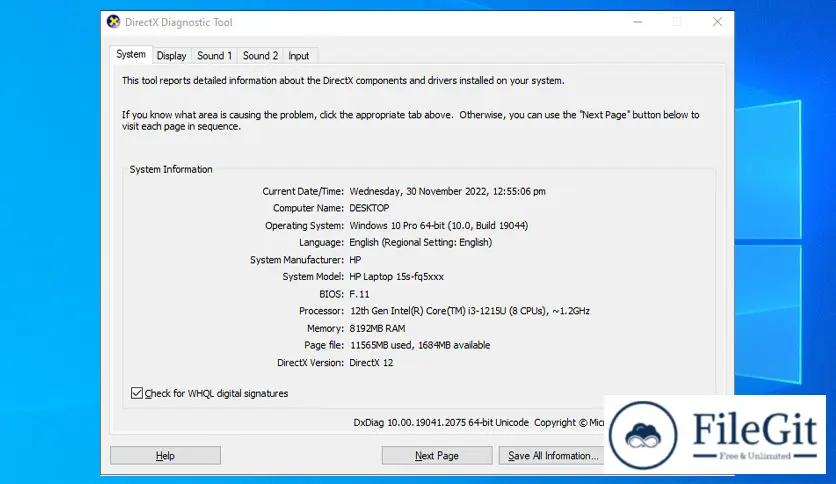The image size is (836, 484).
Task: Click BIOS value F.11
Action: click(359, 294)
